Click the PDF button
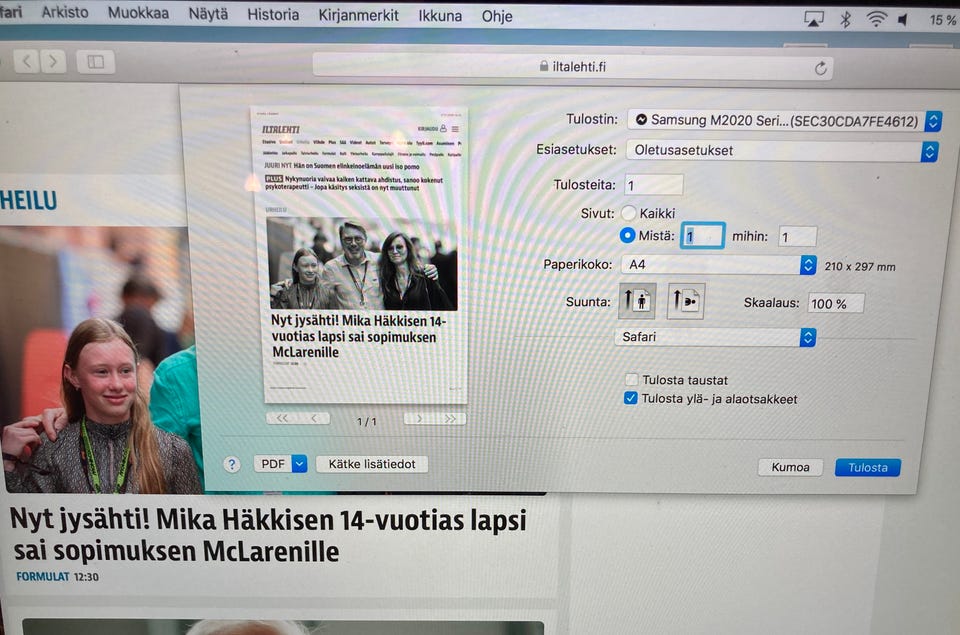This screenshot has height=635, width=960. pos(273,464)
